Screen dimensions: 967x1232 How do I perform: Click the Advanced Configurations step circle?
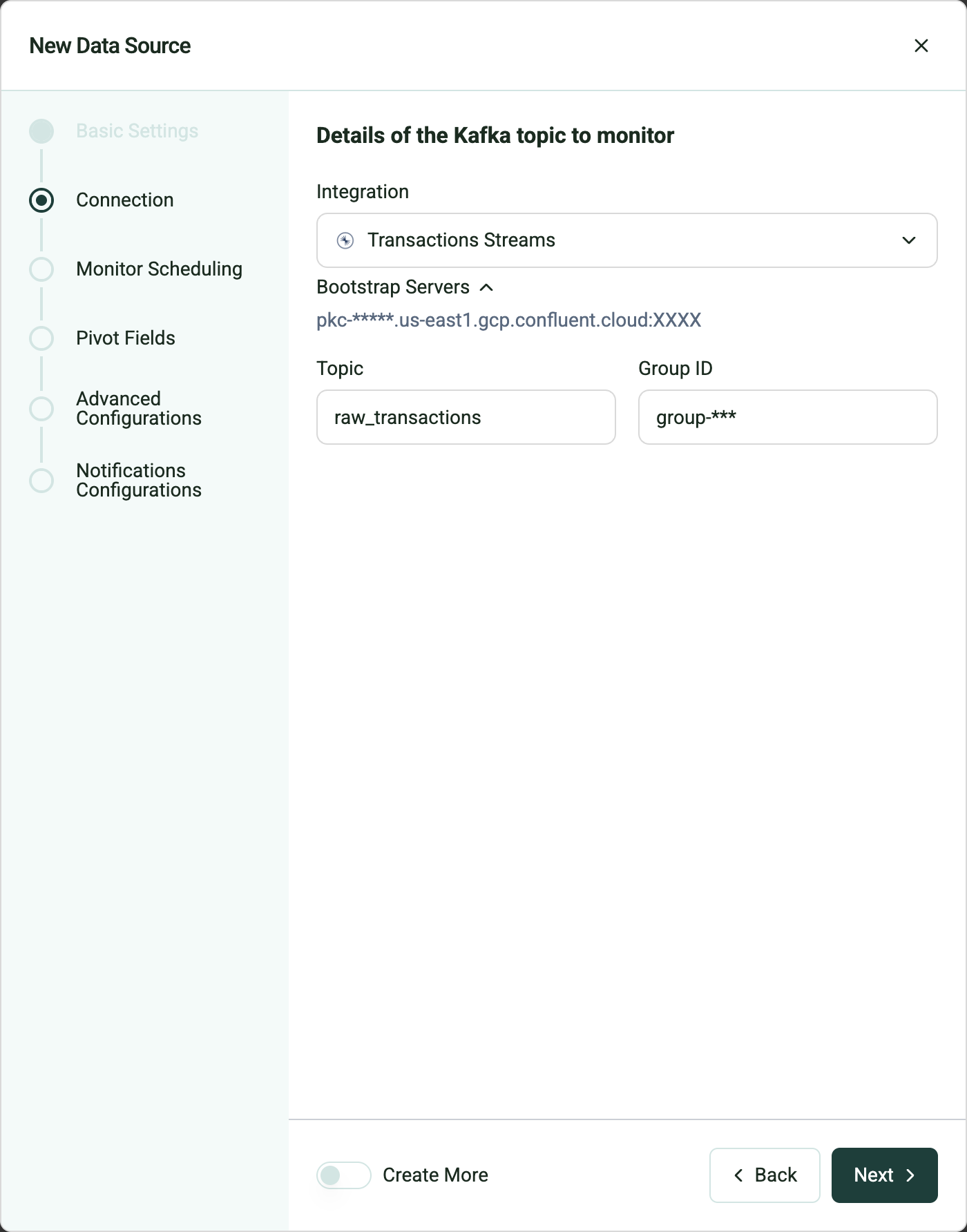tap(41, 409)
